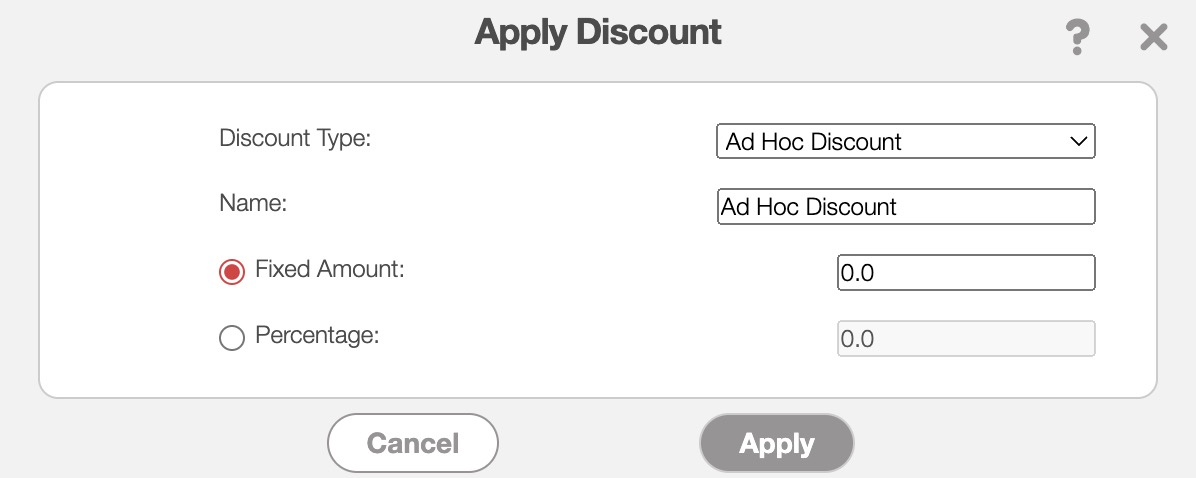This screenshot has height=478, width=1196.
Task: Close the Apply Discount dialog
Action: coord(1153,38)
